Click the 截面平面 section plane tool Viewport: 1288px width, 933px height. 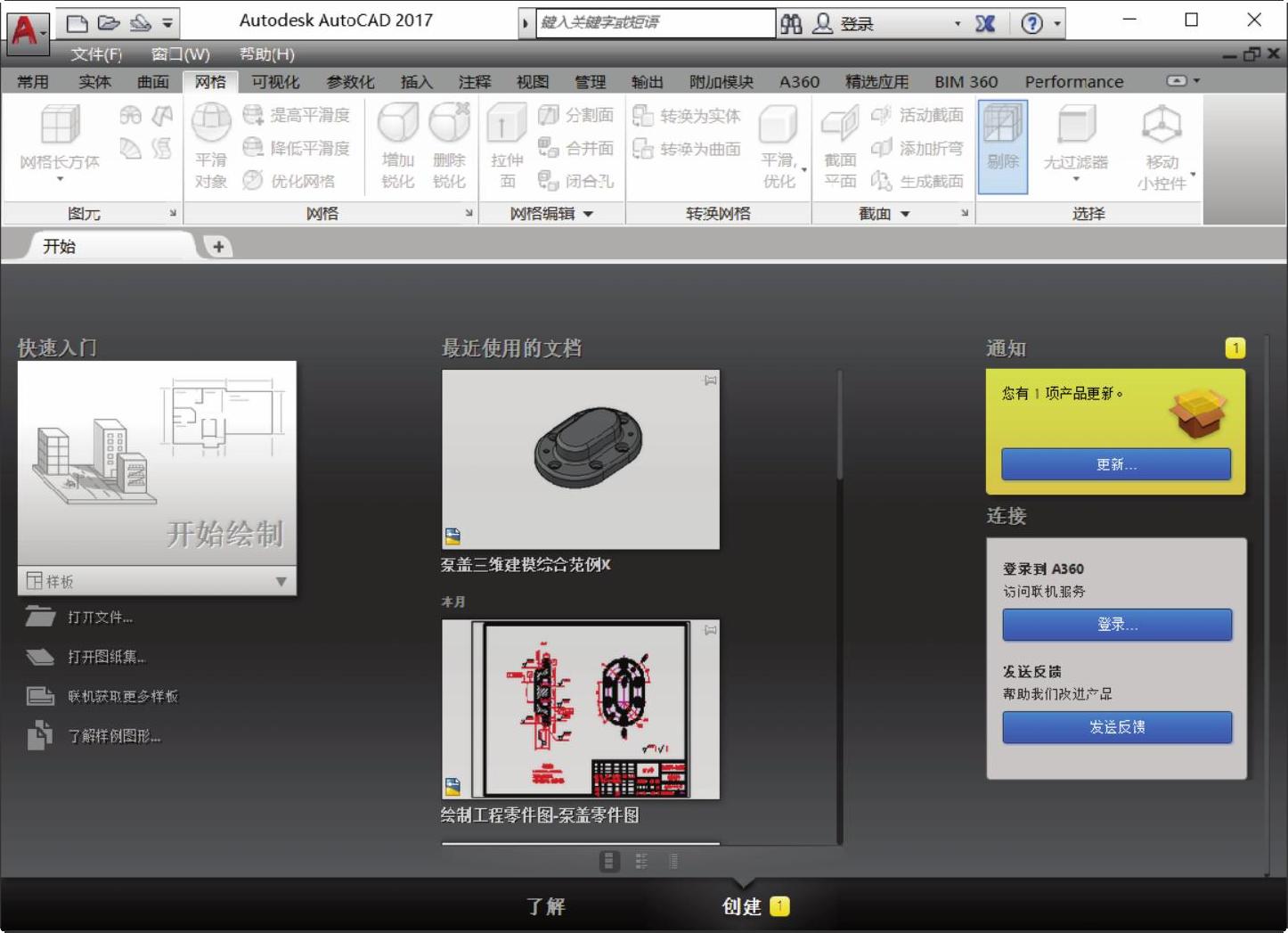click(840, 146)
